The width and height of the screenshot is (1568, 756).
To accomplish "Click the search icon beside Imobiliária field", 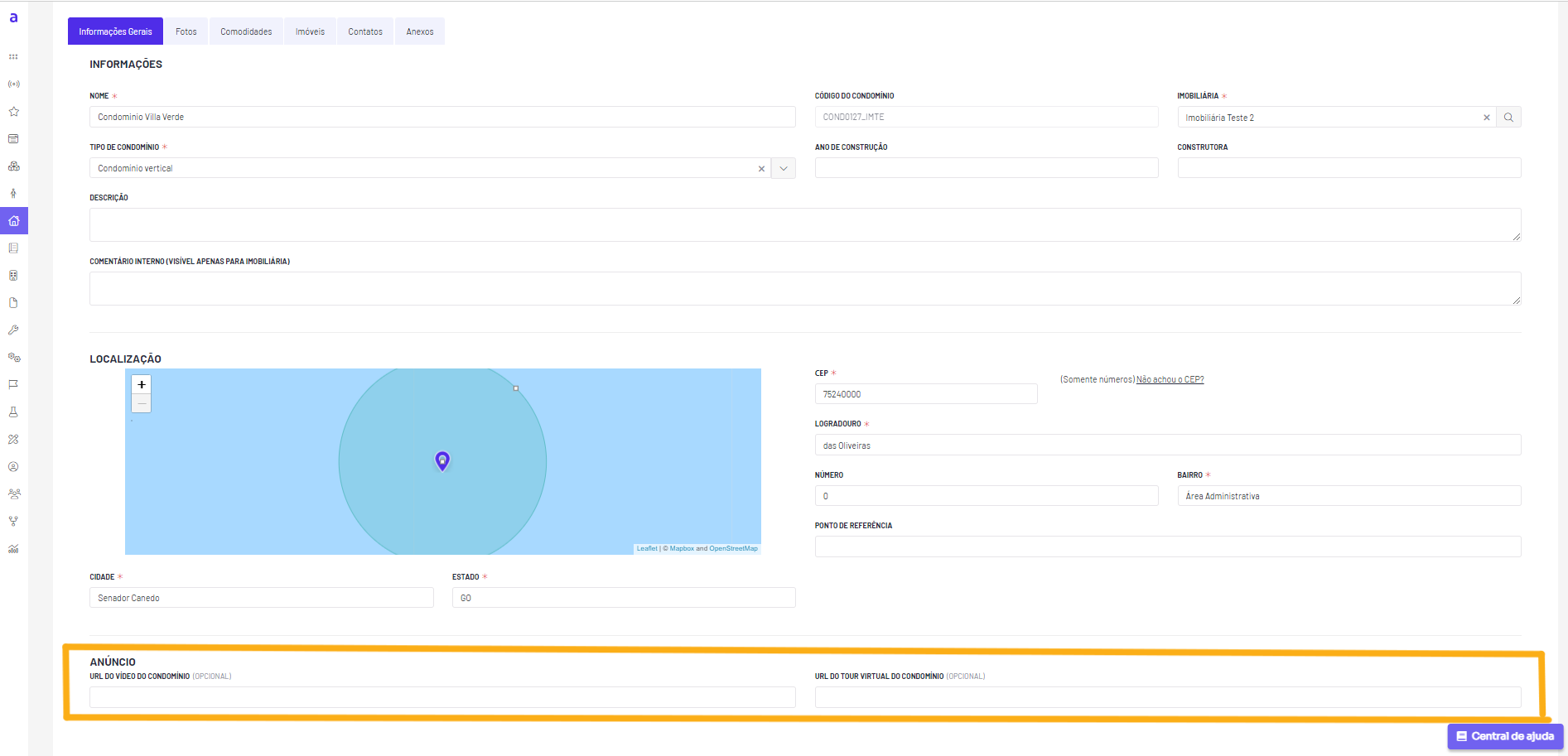I will click(1509, 118).
